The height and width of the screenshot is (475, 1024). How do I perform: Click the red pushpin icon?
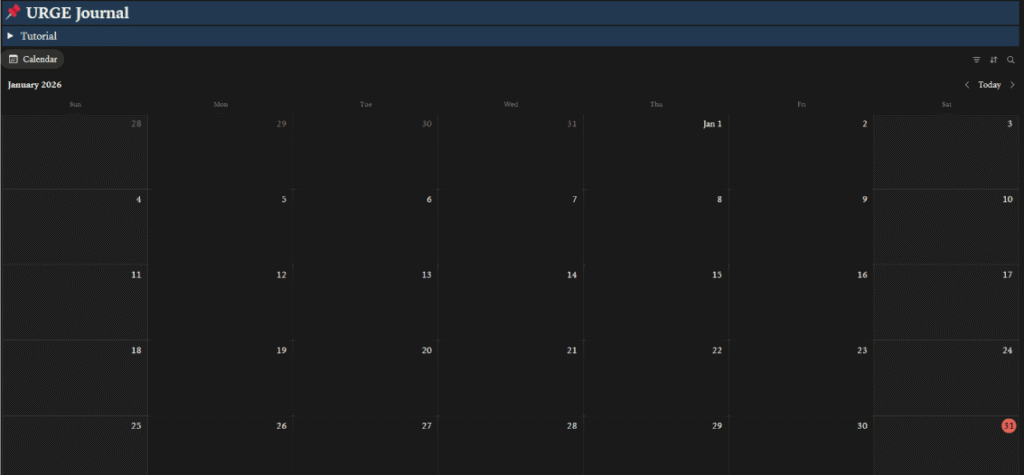click(13, 13)
